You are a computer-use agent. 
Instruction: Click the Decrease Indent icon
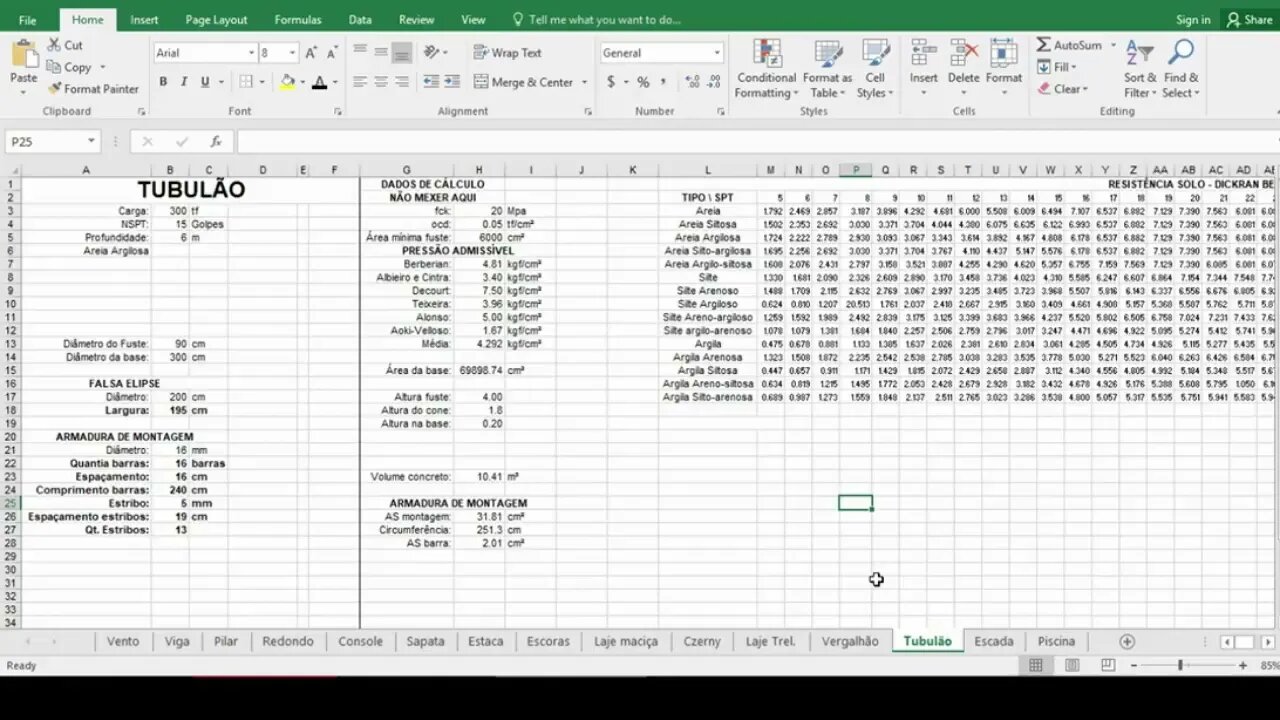click(431, 82)
